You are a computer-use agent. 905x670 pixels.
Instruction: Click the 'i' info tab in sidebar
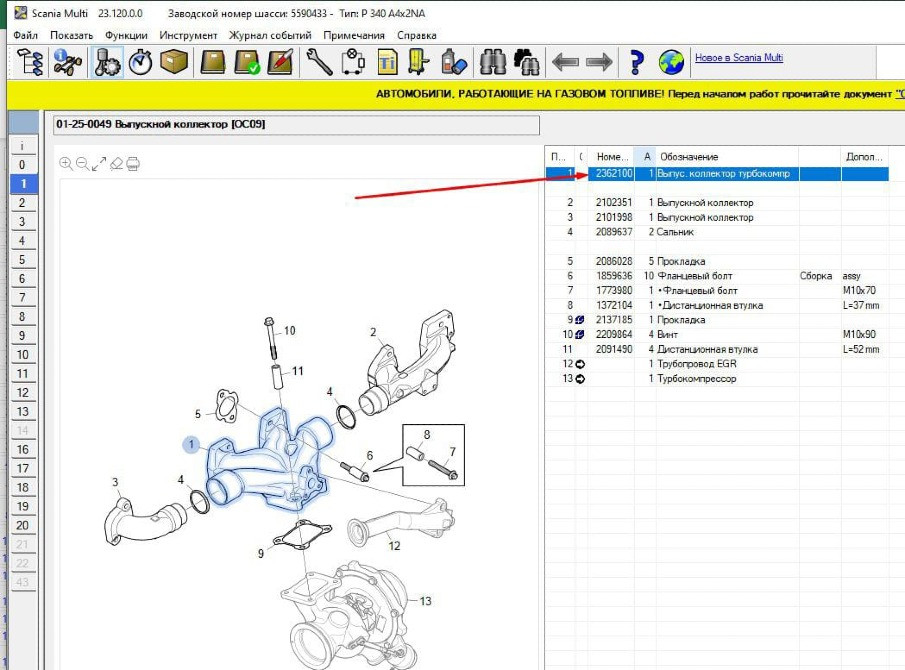22,146
